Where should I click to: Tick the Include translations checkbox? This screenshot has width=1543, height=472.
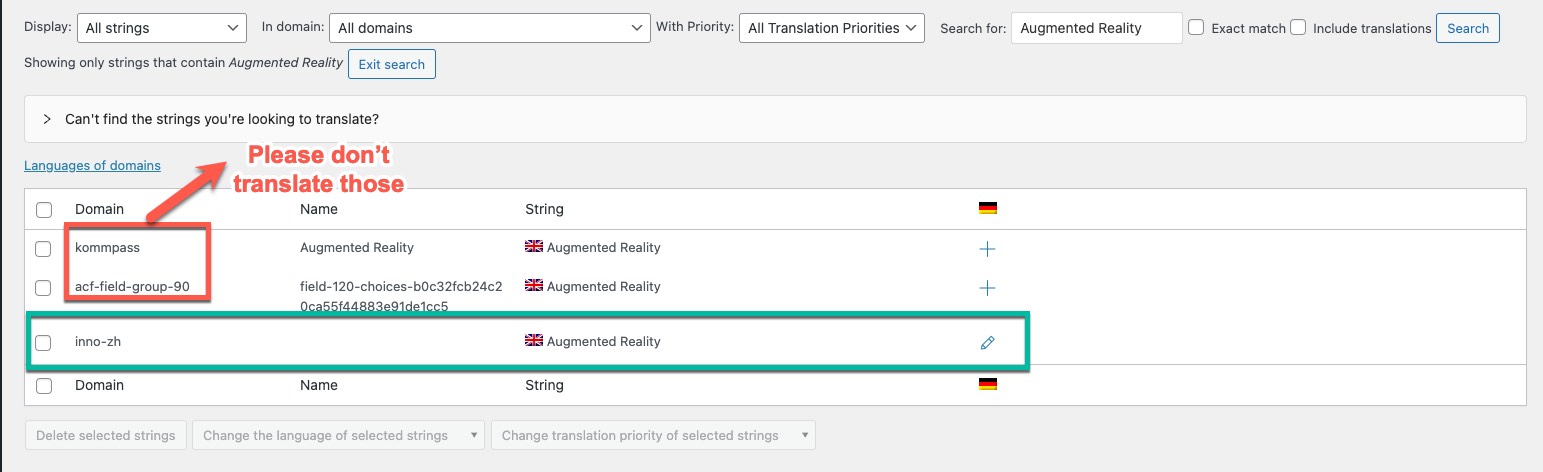(1298, 28)
